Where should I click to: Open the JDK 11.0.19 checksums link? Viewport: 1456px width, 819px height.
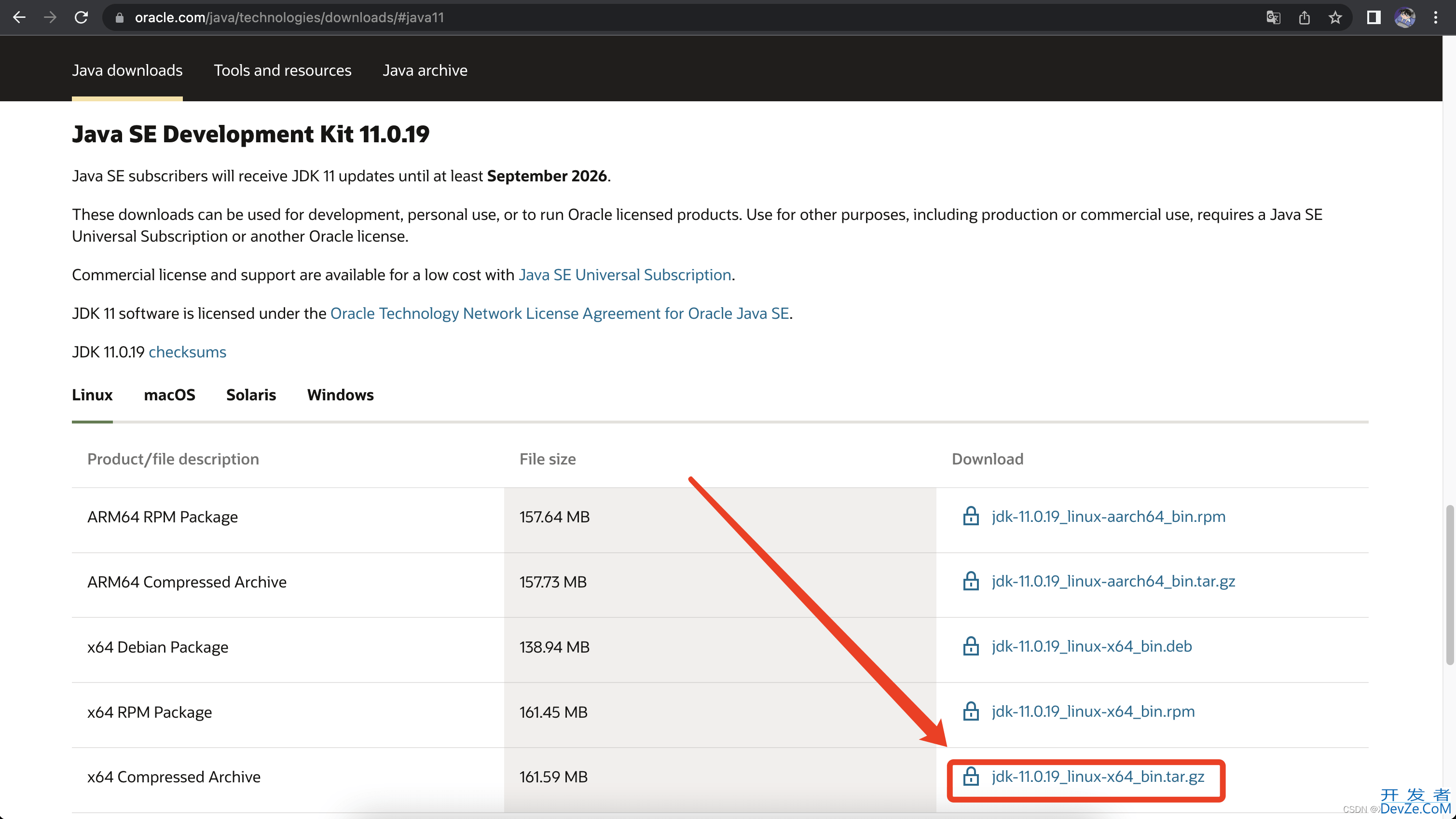[x=187, y=352]
